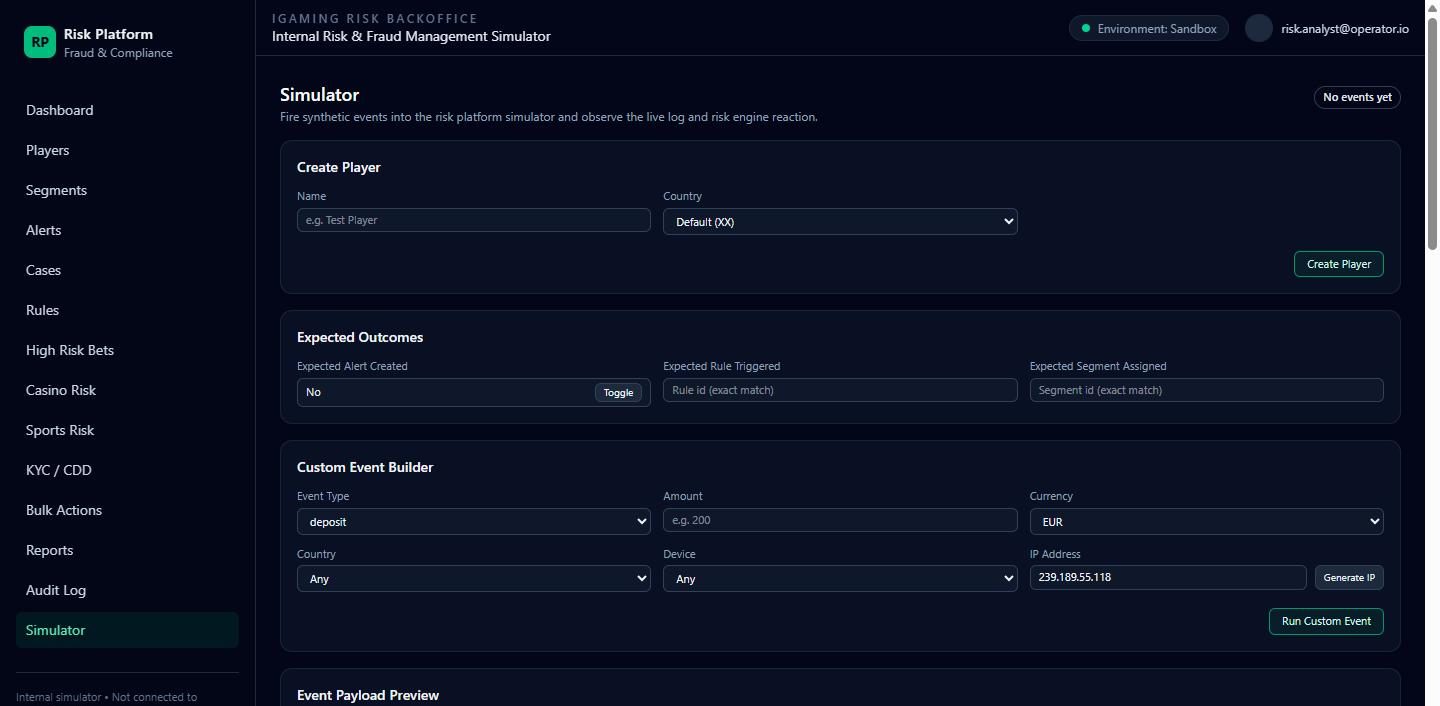
Task: View the Audit Log
Action: click(127, 590)
